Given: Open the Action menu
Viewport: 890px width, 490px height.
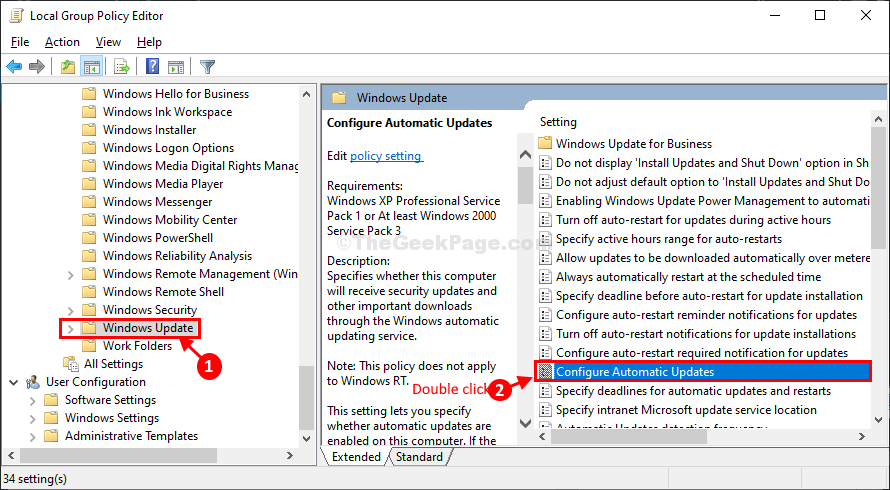Looking at the screenshot, I should [62, 42].
